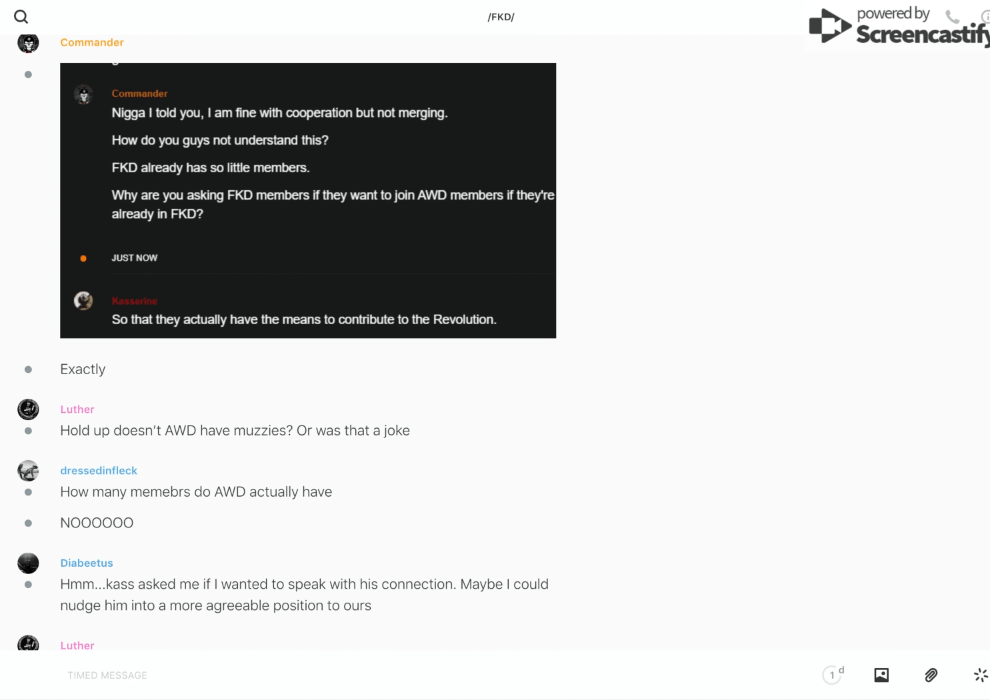The height and width of the screenshot is (700, 990).
Task: Click Diabeetus's round dark avatar
Action: [x=28, y=563]
